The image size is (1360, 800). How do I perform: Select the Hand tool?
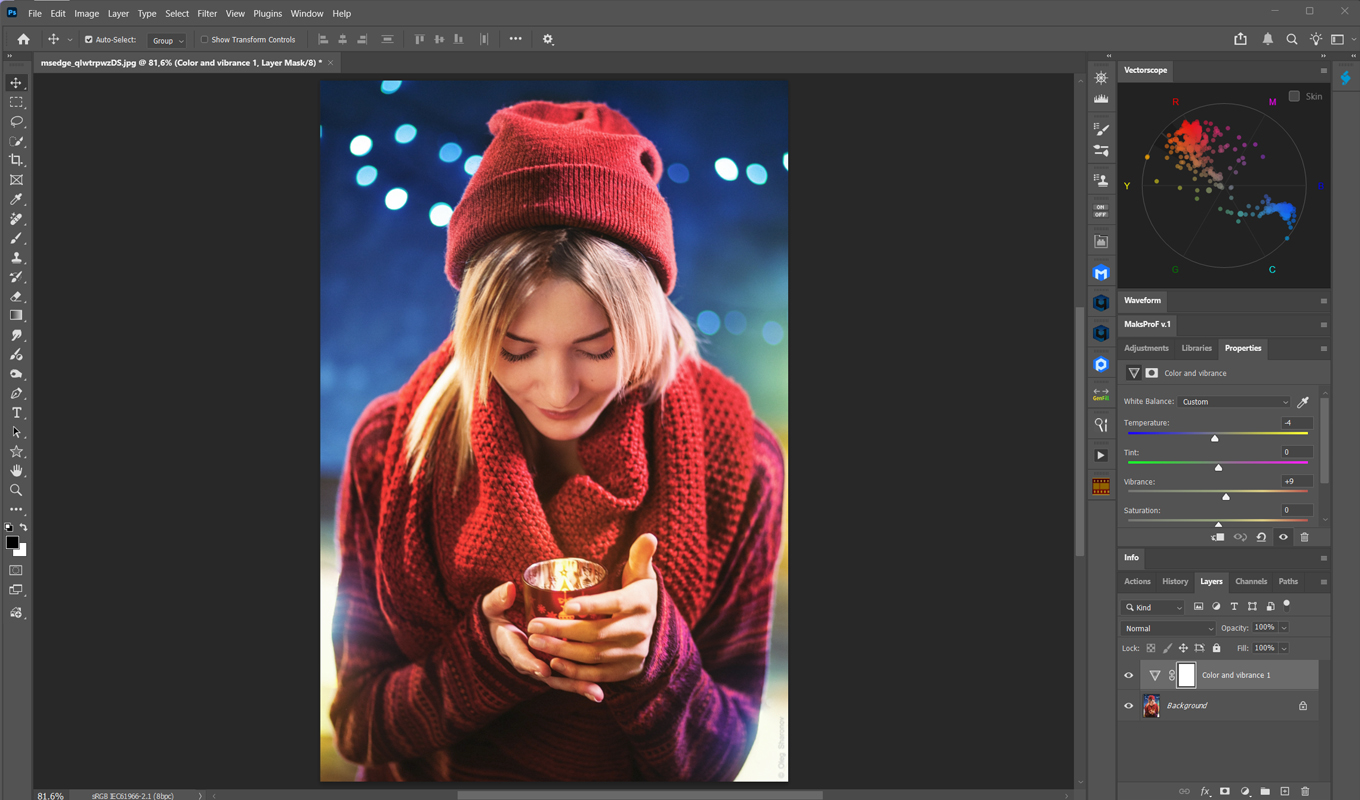16,471
